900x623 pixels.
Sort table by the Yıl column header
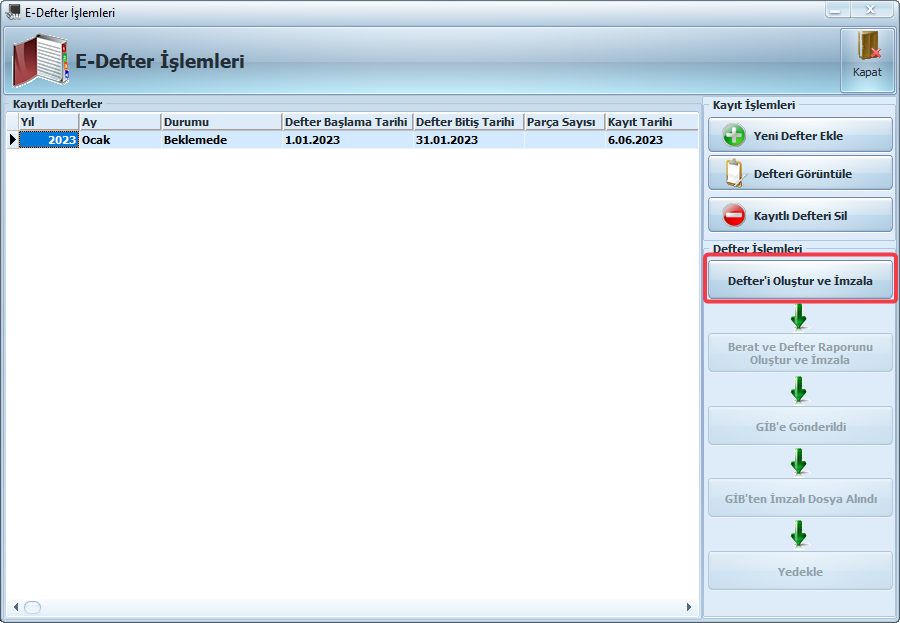[49, 122]
